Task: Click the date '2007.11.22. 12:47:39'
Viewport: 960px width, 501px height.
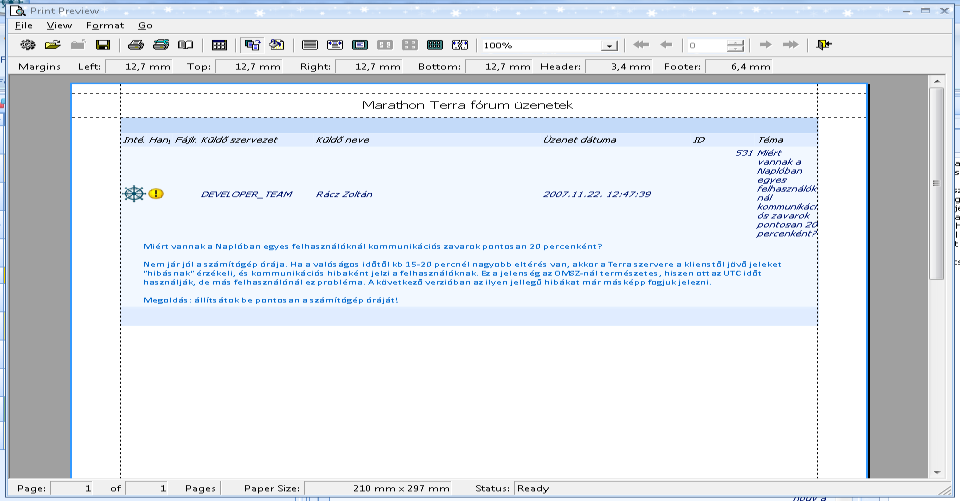Action: [597, 194]
